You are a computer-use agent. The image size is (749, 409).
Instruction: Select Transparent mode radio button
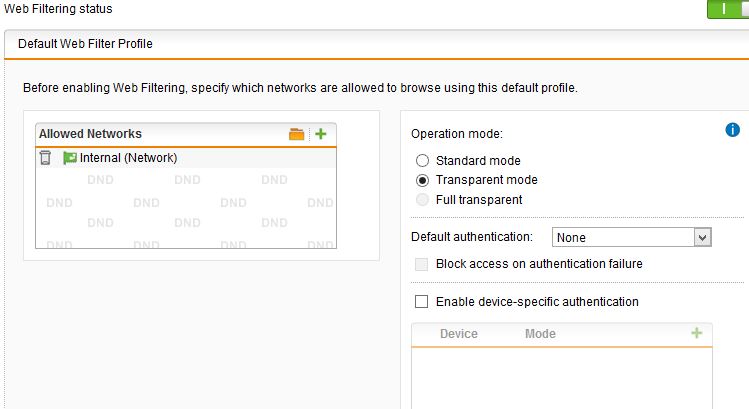(x=422, y=180)
